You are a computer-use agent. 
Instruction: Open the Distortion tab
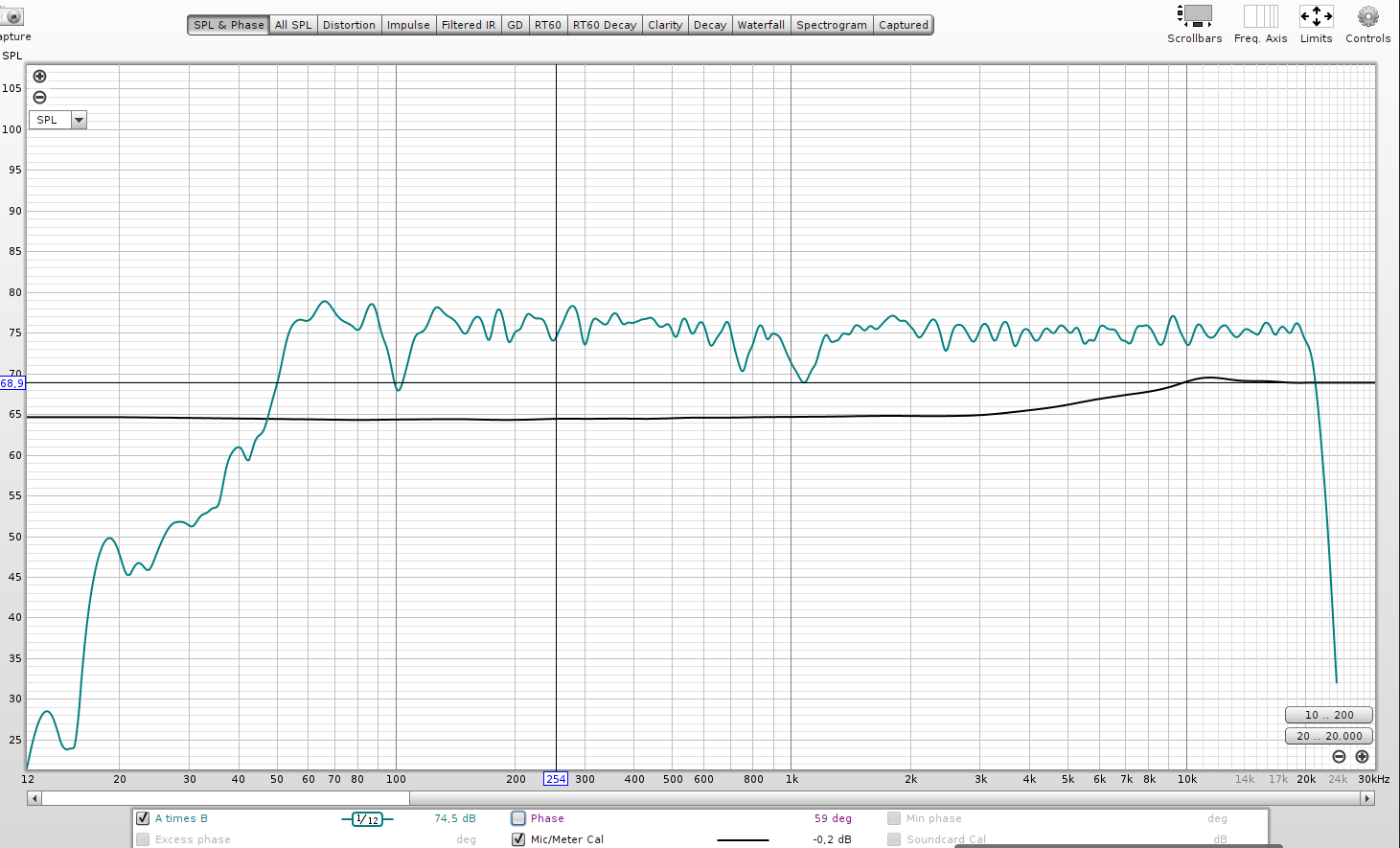click(x=349, y=25)
